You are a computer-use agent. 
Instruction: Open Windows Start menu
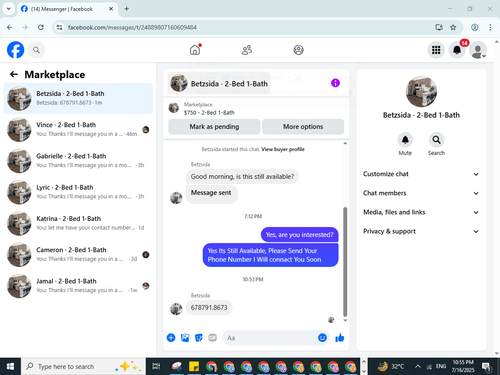pyautogui.click(x=10, y=366)
